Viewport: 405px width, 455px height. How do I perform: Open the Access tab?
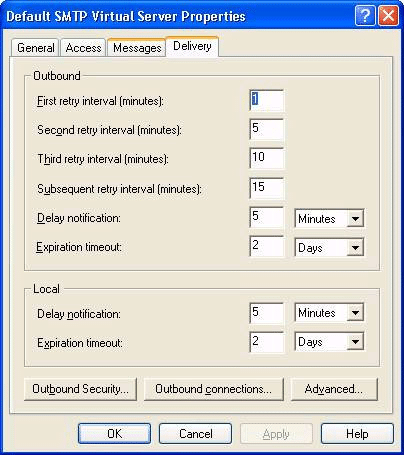83,48
